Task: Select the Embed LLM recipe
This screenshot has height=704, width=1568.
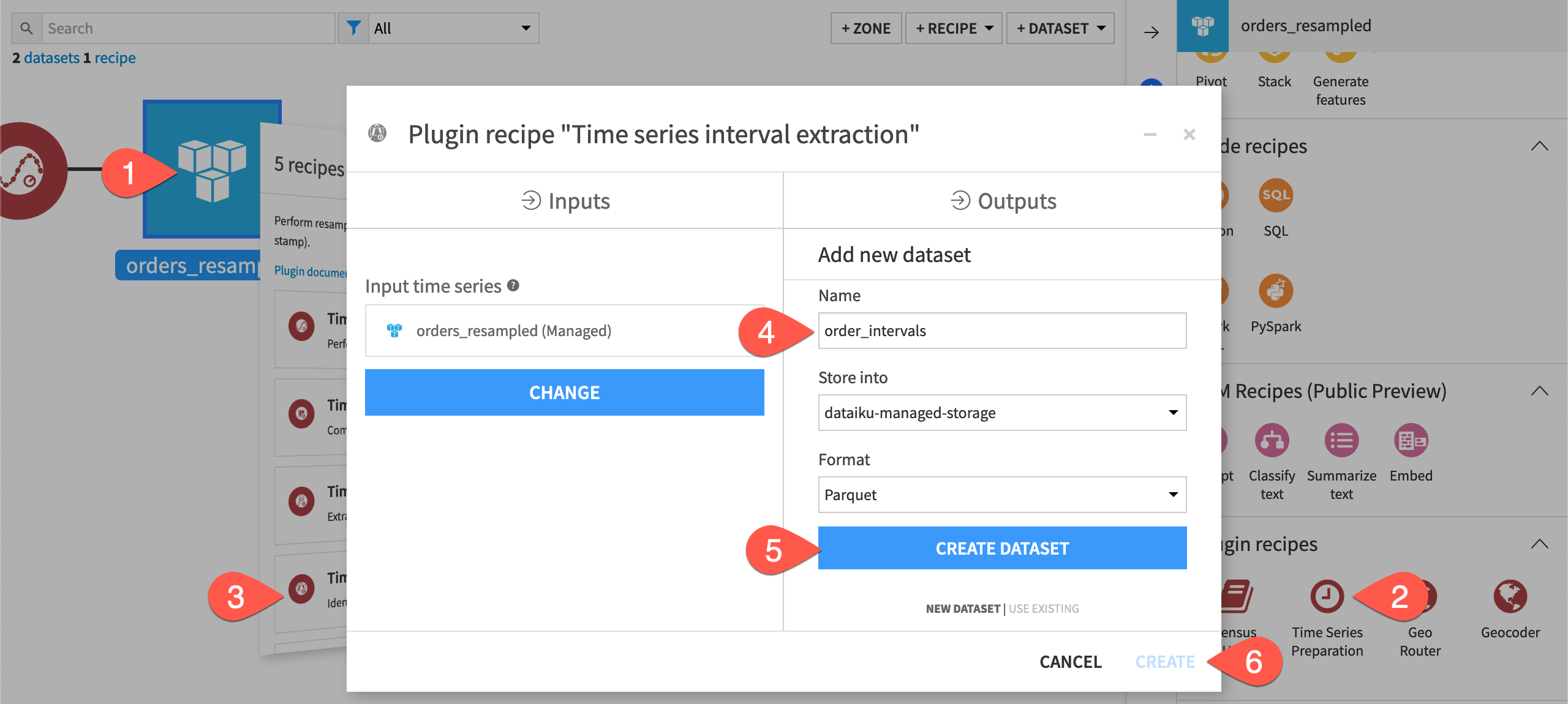Action: (1411, 441)
